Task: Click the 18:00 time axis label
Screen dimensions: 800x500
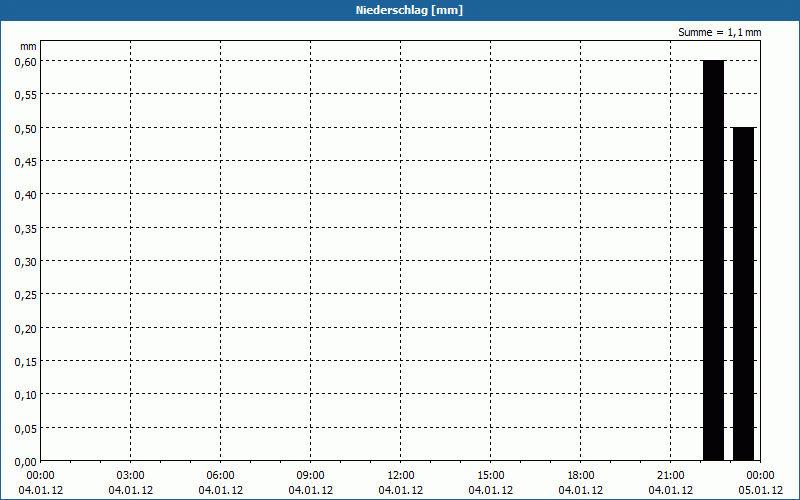Action: click(x=581, y=475)
